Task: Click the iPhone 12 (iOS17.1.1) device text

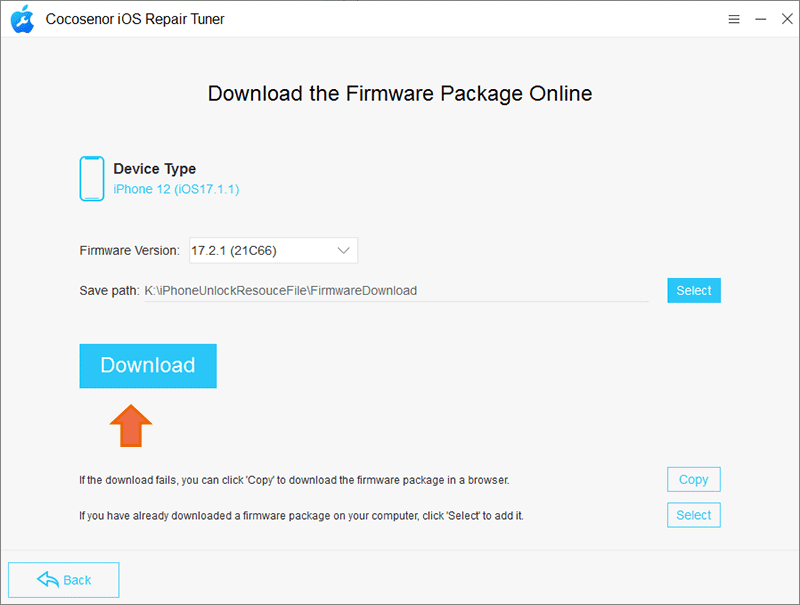Action: click(x=176, y=189)
